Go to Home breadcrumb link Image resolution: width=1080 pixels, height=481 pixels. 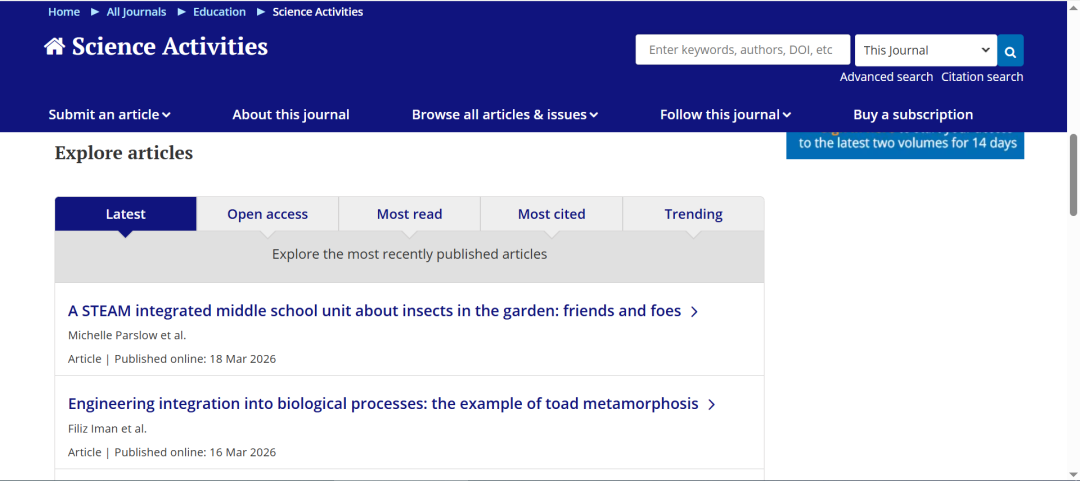point(63,12)
